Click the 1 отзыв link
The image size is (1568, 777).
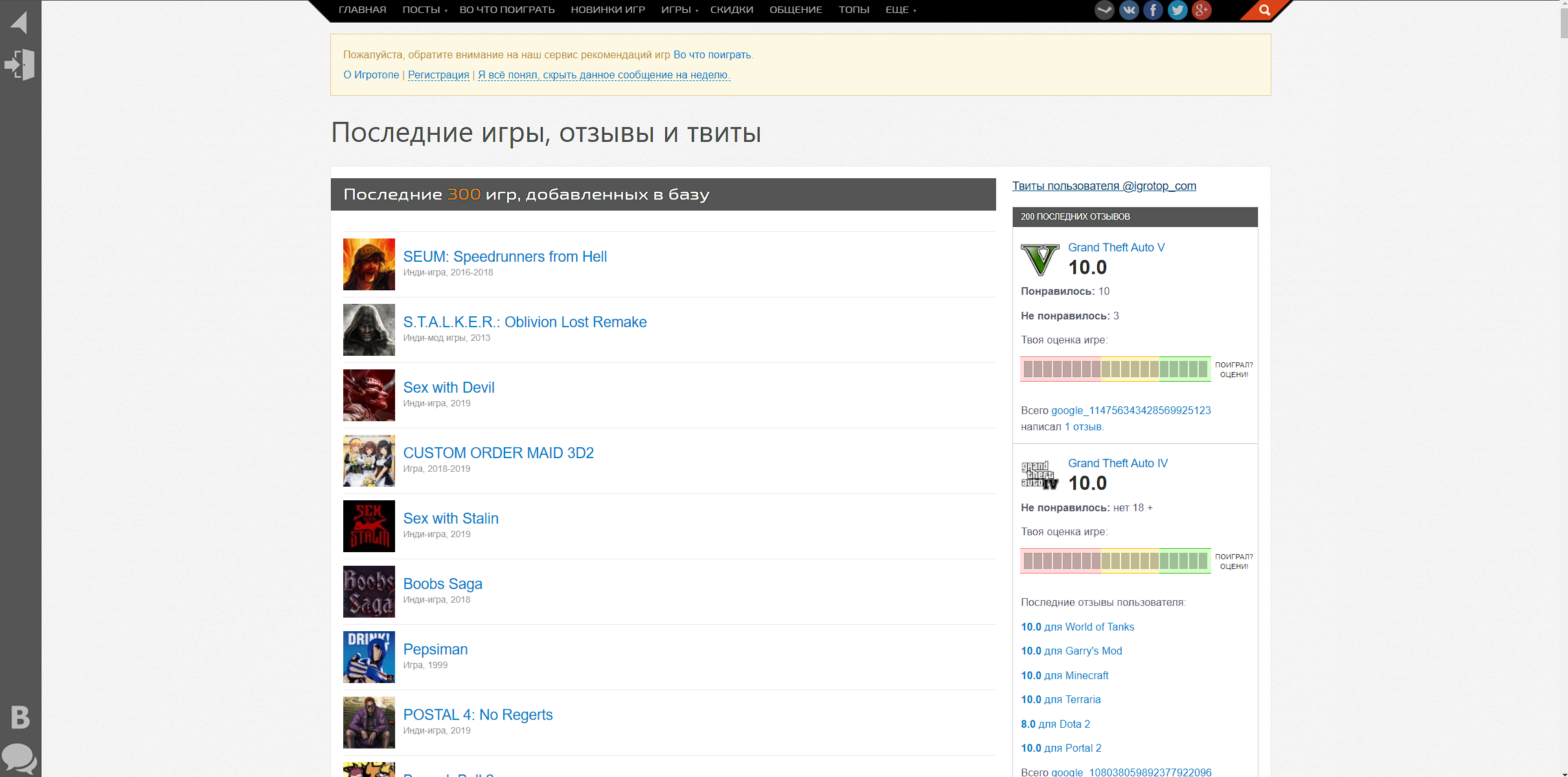[x=1083, y=427]
